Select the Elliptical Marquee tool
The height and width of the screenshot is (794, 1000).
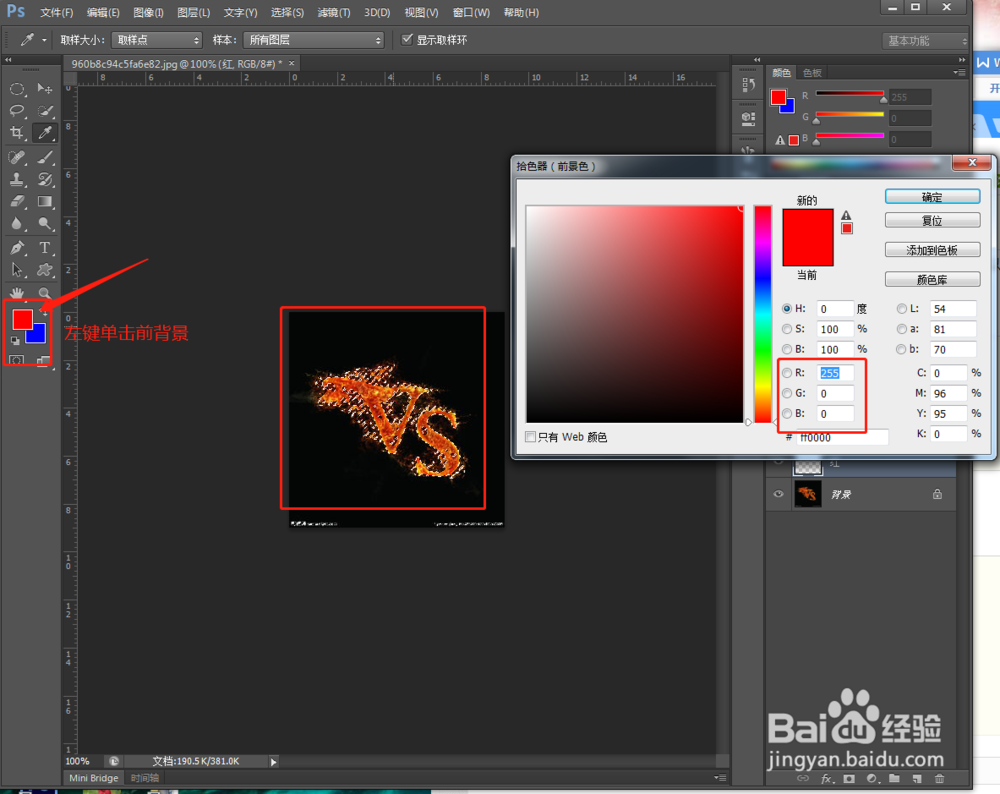point(17,89)
